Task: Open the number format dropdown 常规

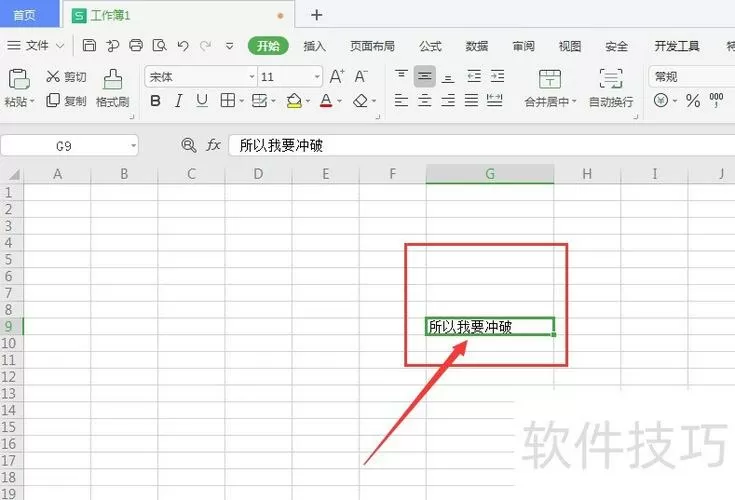Action: tap(692, 76)
